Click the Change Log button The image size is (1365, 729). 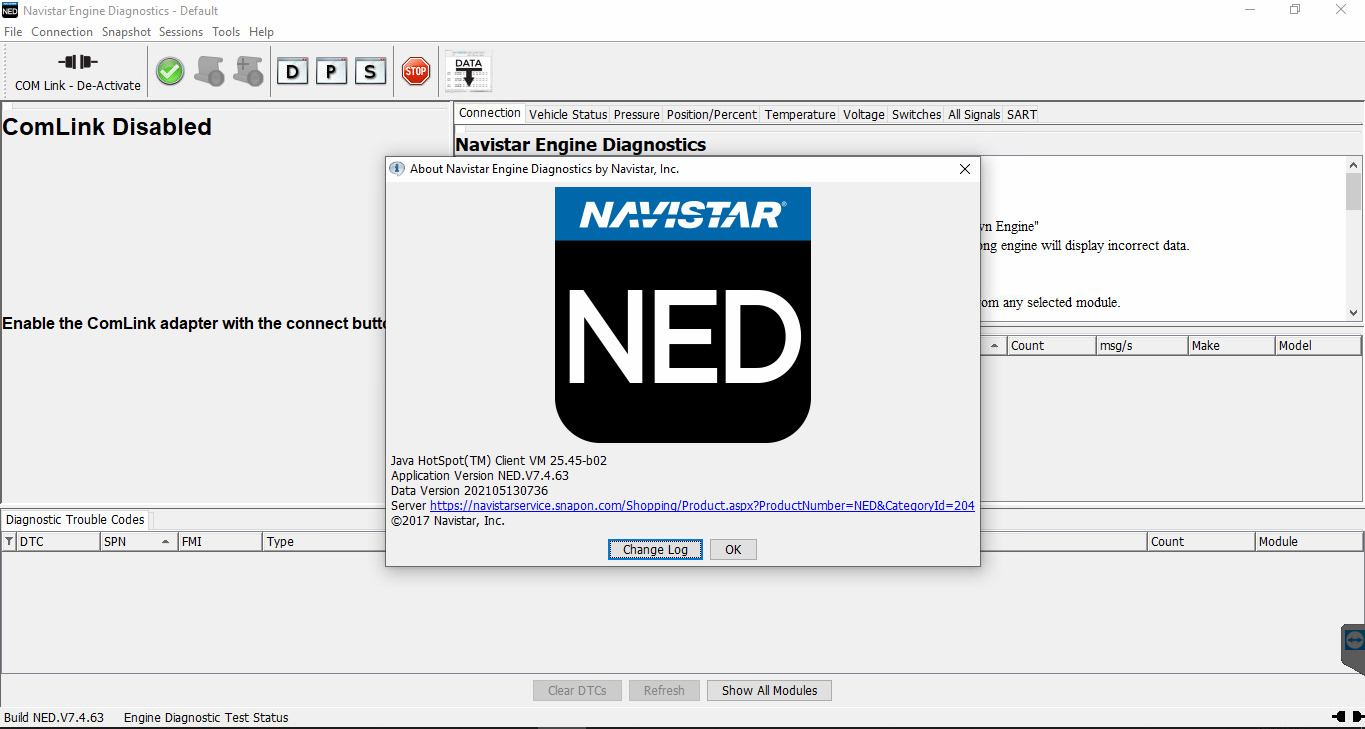[655, 549]
